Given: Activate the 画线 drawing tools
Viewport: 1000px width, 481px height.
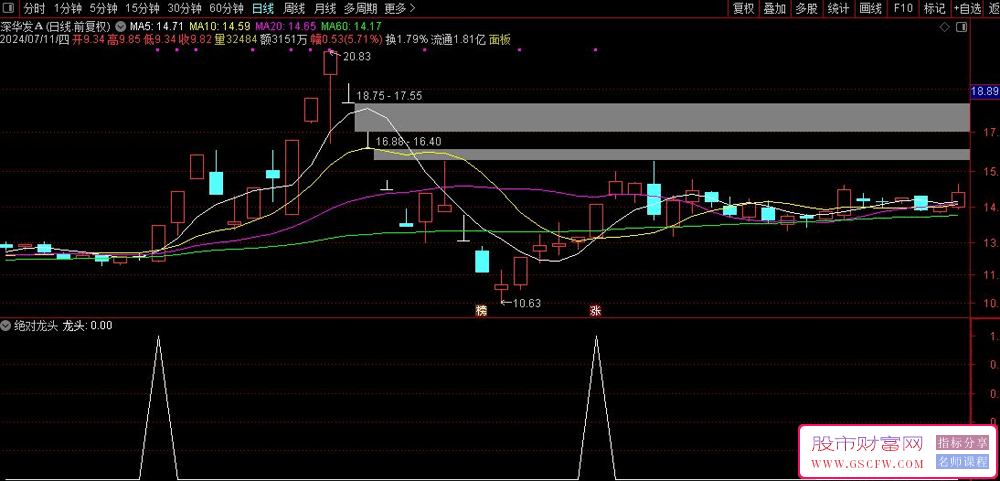Looking at the screenshot, I should (870, 8).
